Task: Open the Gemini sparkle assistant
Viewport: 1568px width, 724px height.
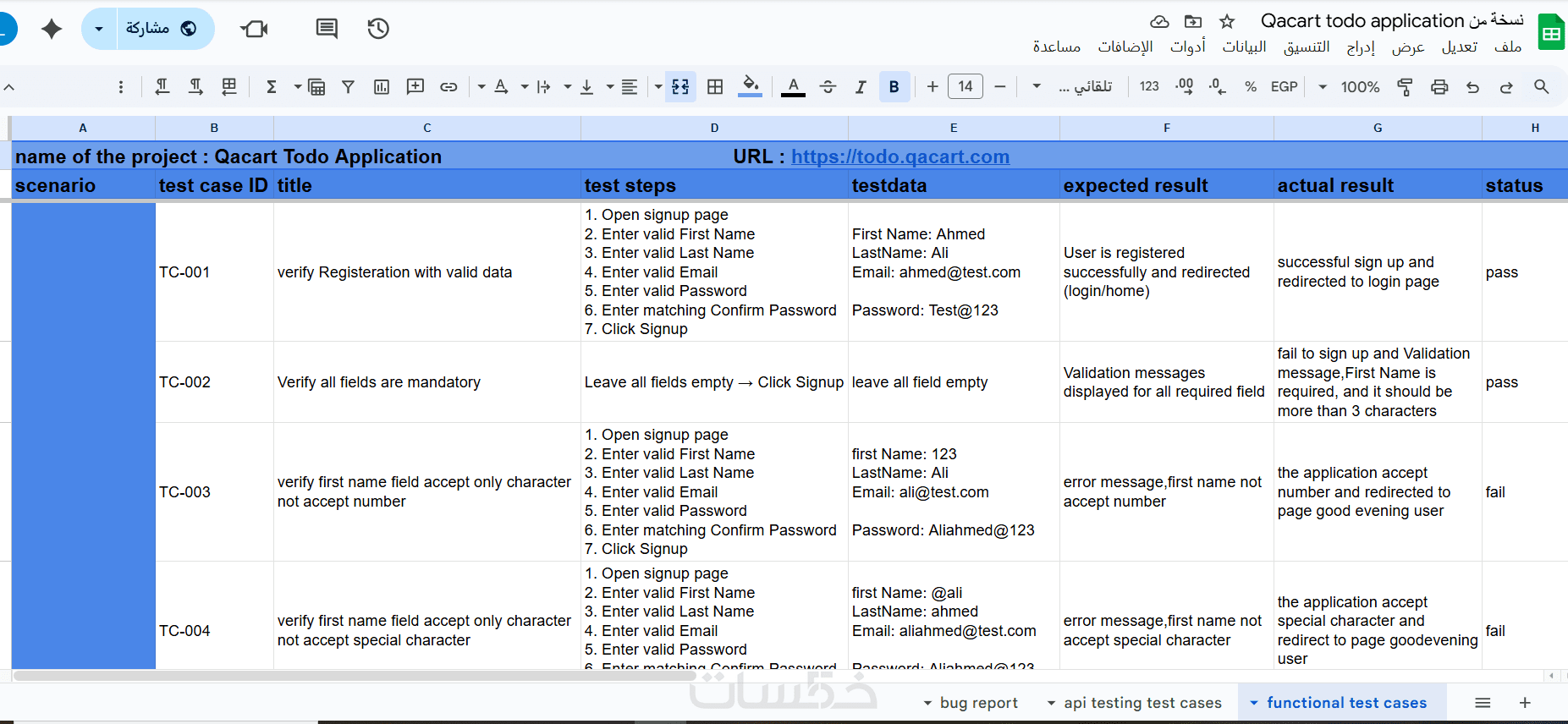Action: coord(52,29)
